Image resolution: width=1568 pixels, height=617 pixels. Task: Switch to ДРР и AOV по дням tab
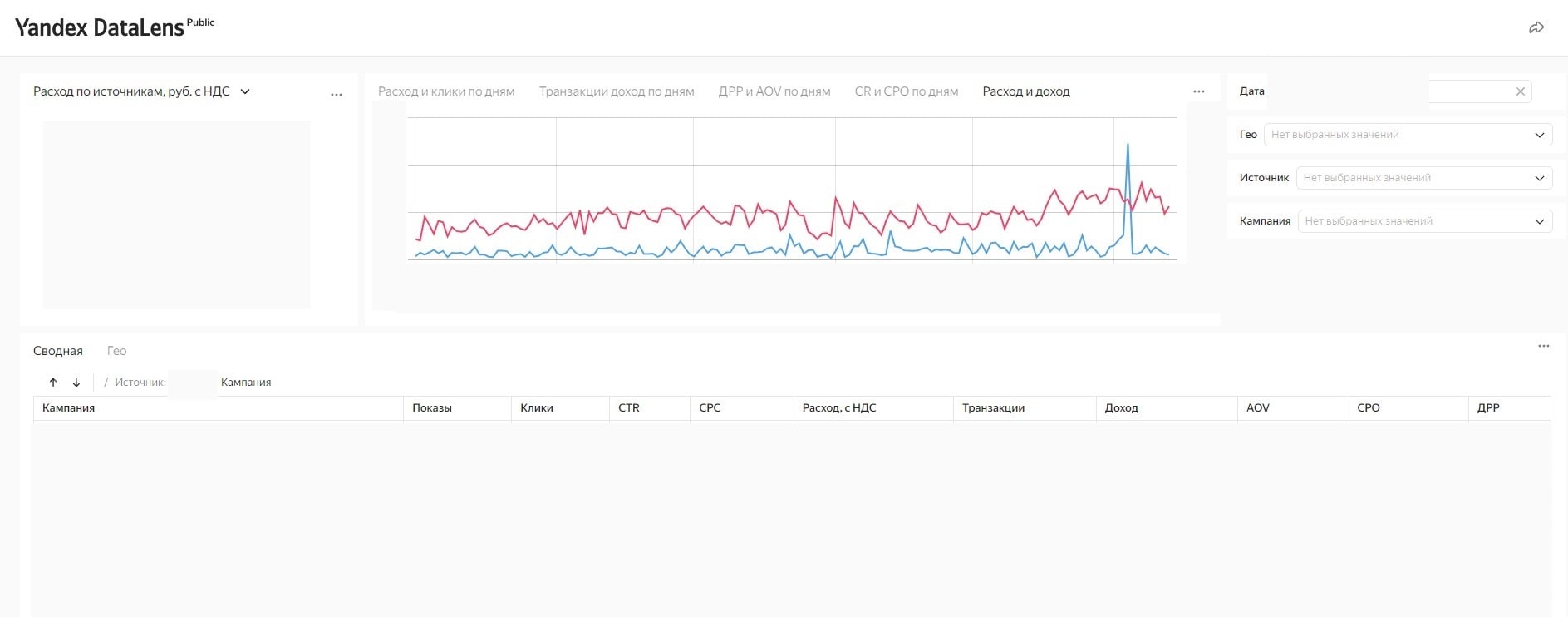[774, 91]
